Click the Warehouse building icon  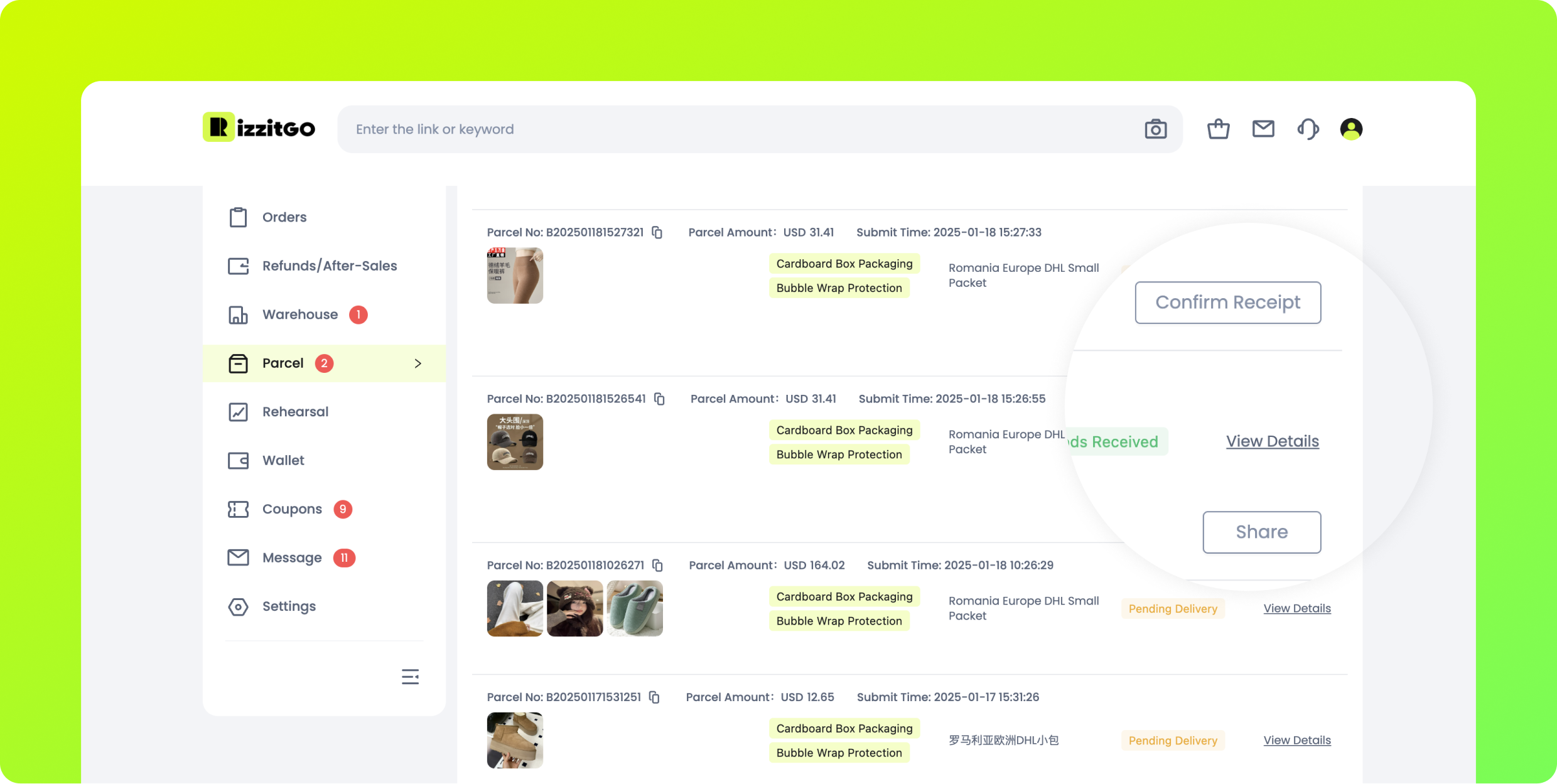point(238,314)
